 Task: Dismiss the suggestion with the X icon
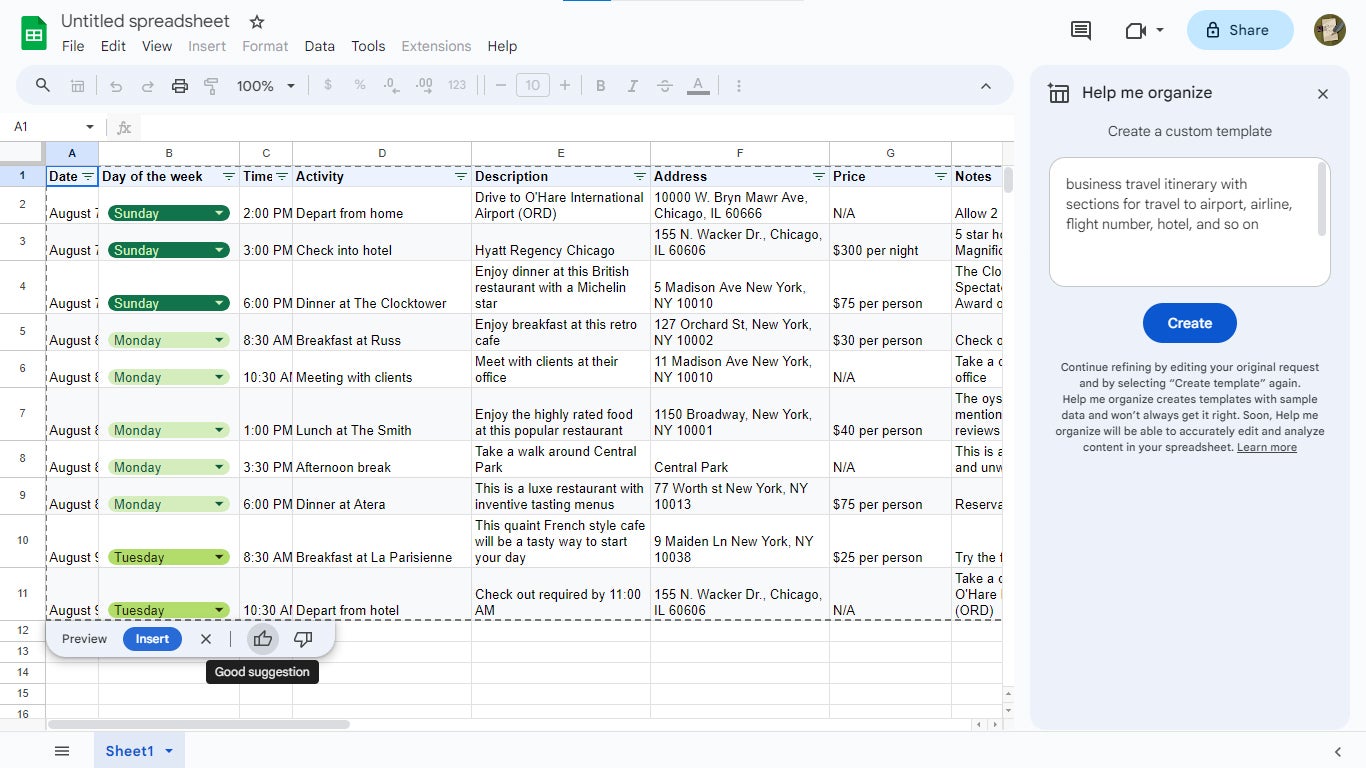(206, 639)
